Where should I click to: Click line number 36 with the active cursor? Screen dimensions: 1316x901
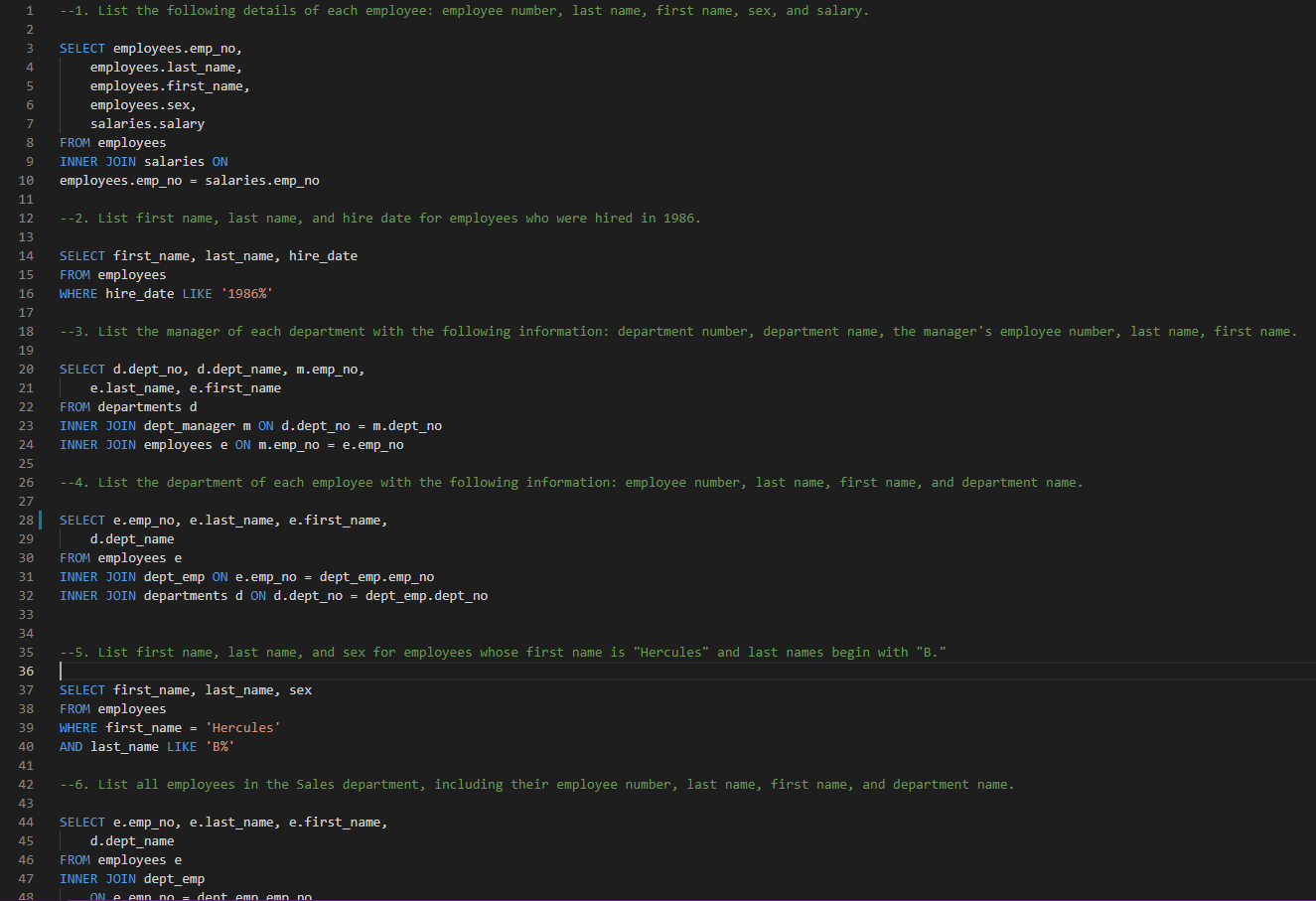26,671
